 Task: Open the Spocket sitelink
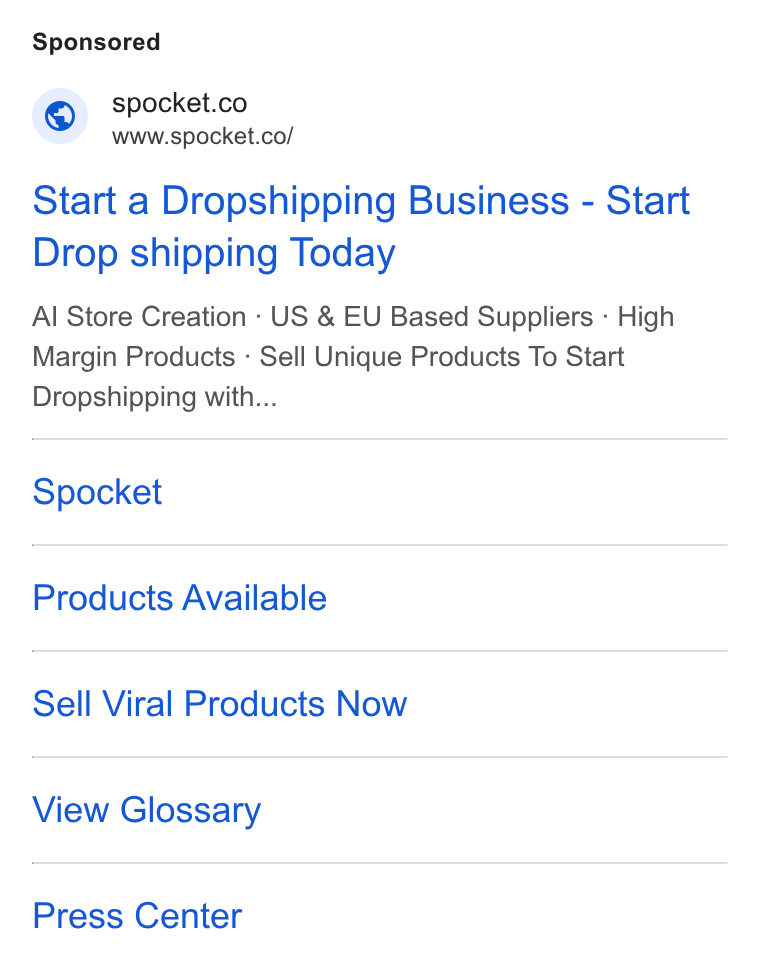(x=97, y=492)
